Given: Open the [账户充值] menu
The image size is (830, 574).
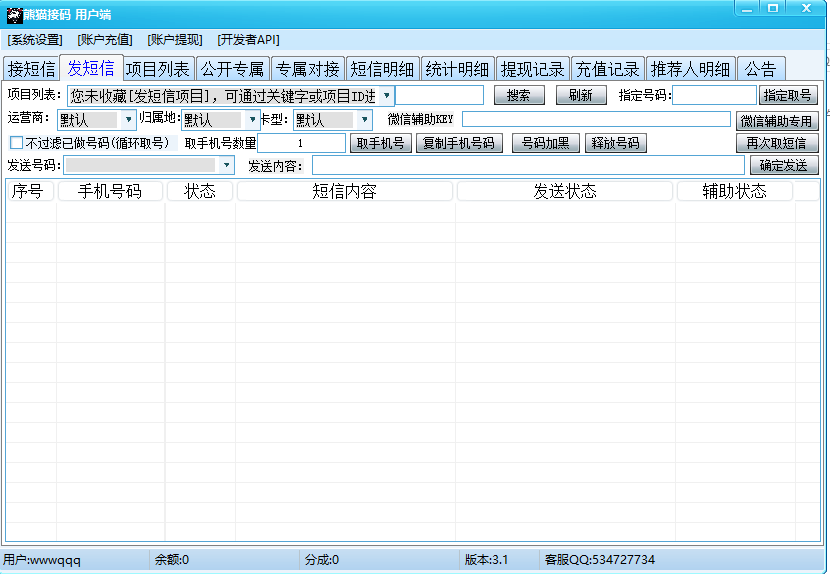Looking at the screenshot, I should pos(105,40).
